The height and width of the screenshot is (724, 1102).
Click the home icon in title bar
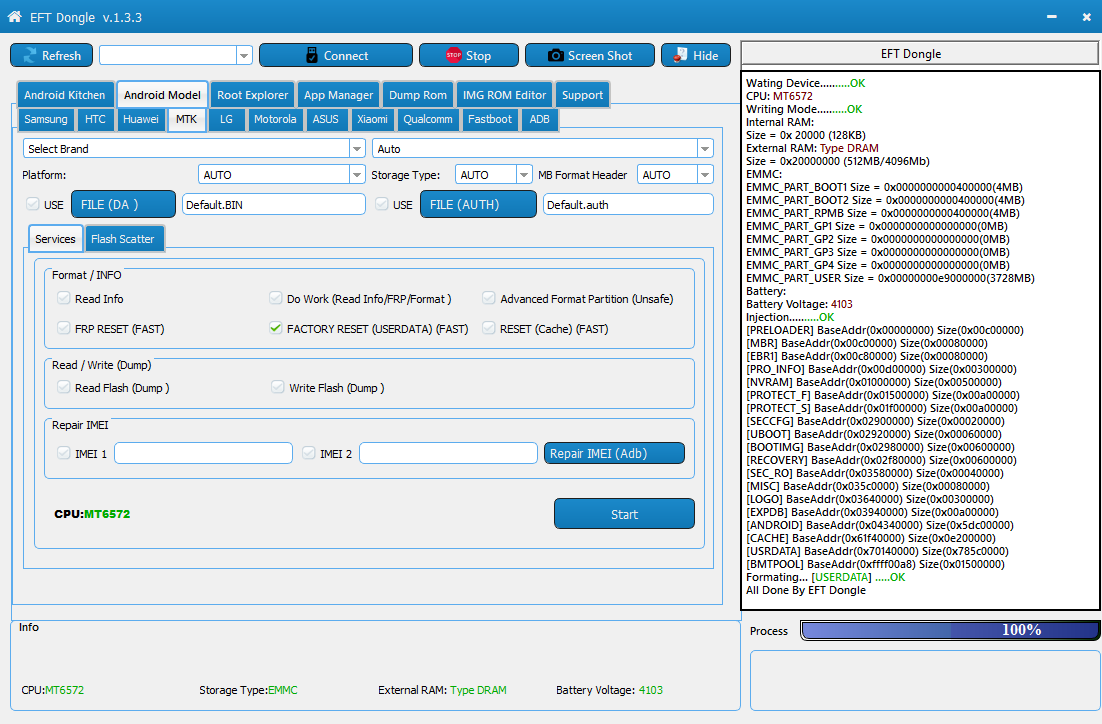[x=14, y=16]
